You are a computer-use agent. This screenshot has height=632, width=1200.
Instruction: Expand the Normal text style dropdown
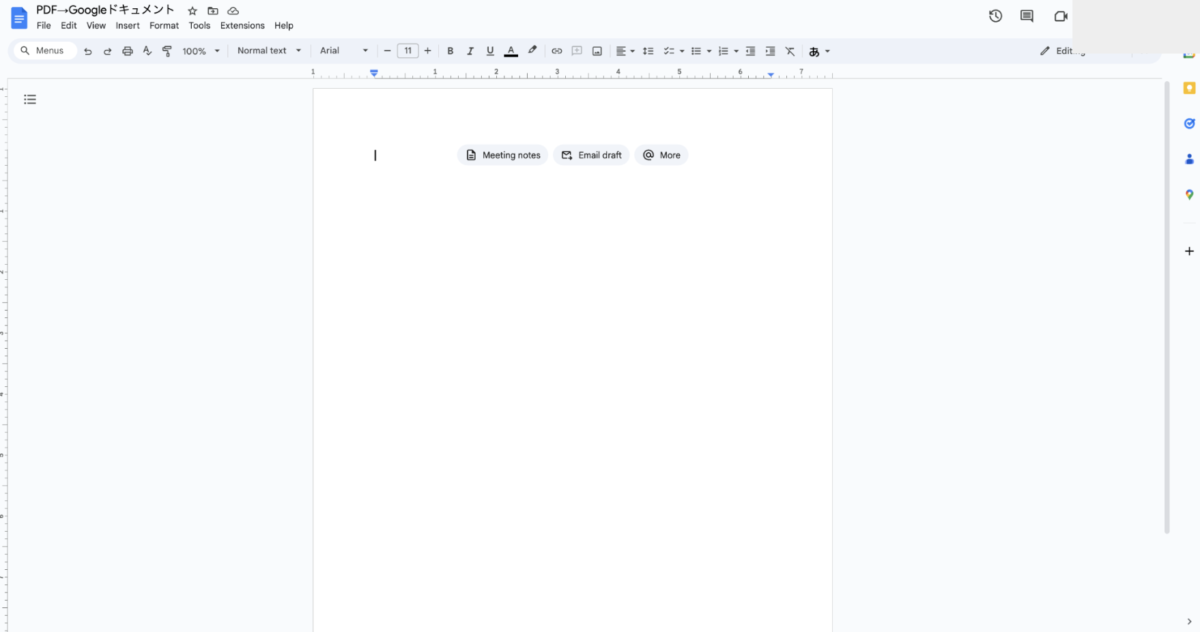coord(269,51)
